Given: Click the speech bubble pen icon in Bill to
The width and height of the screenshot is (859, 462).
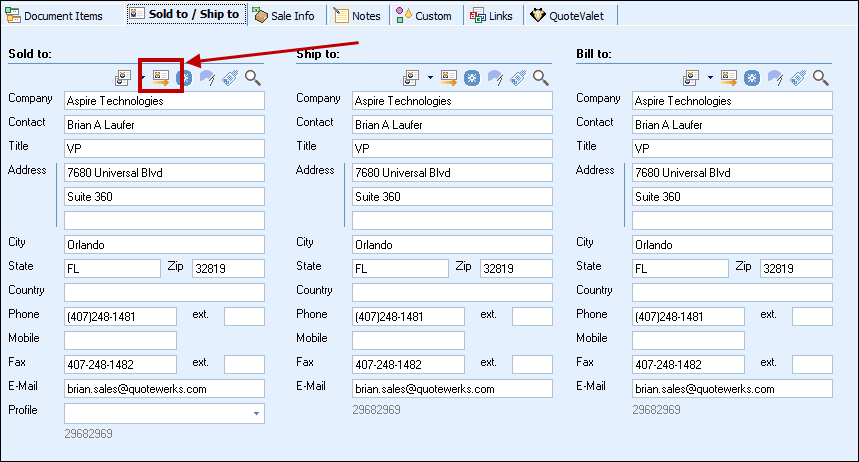Looking at the screenshot, I should tap(775, 77).
